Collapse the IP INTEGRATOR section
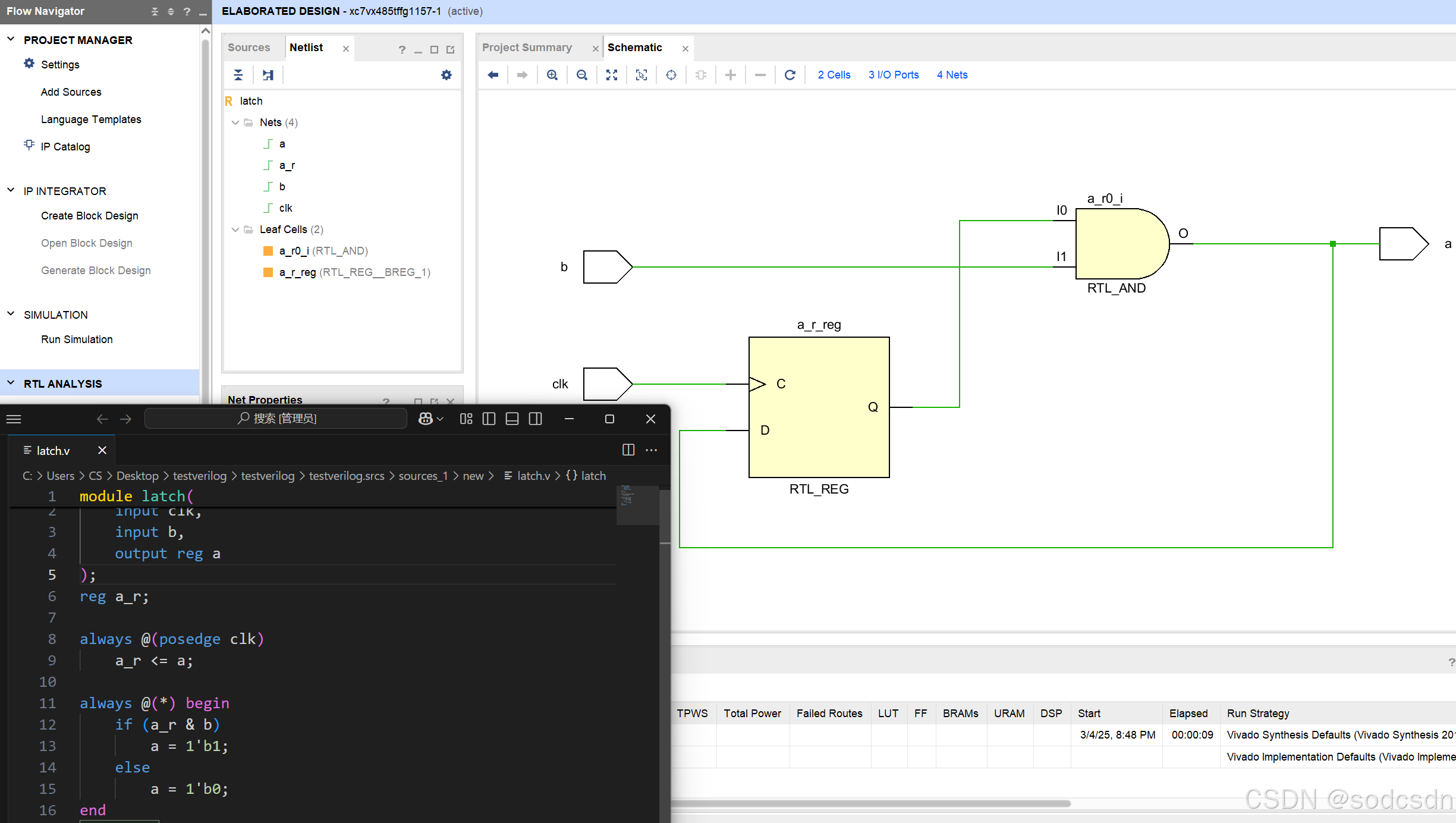This screenshot has height=823, width=1456. pyautogui.click(x=11, y=191)
